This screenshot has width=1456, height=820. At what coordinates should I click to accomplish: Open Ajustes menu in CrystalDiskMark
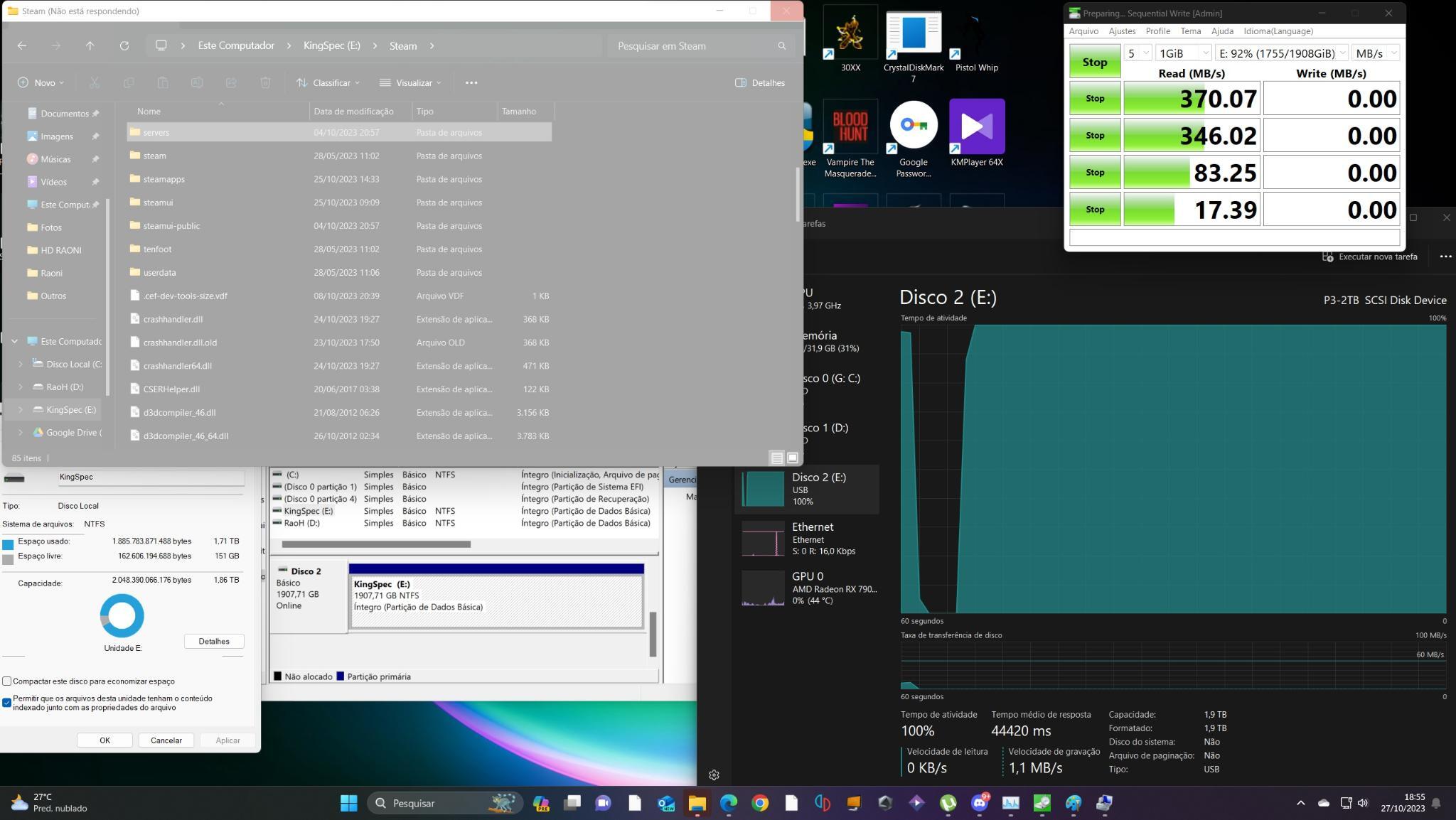click(1122, 31)
